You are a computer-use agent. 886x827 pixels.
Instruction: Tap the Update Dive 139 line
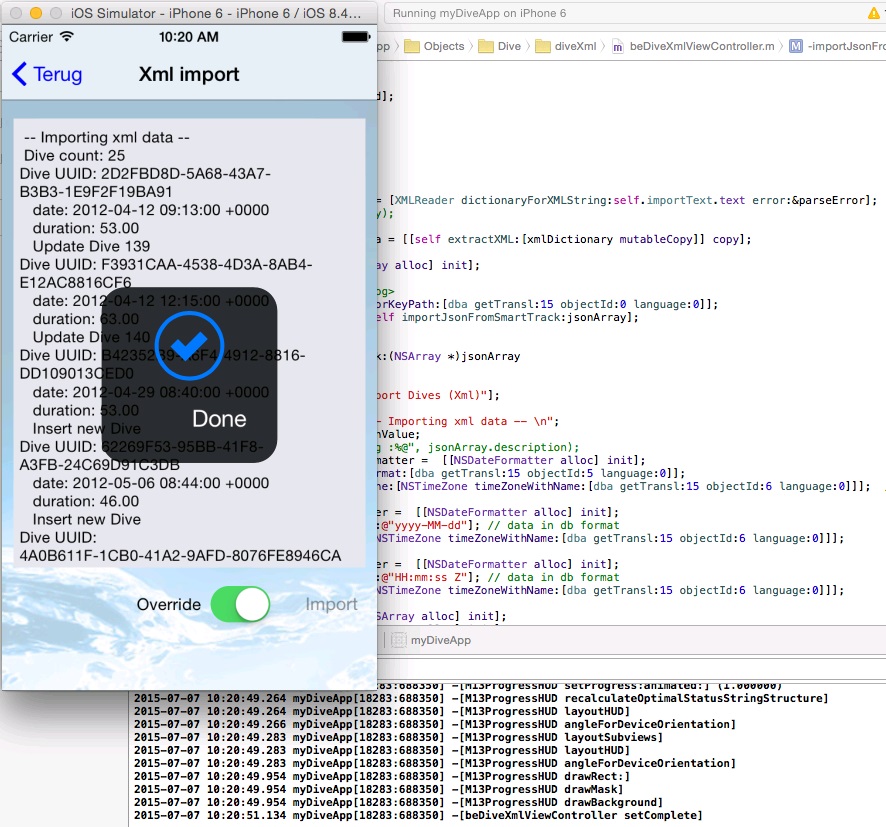[x=92, y=246]
